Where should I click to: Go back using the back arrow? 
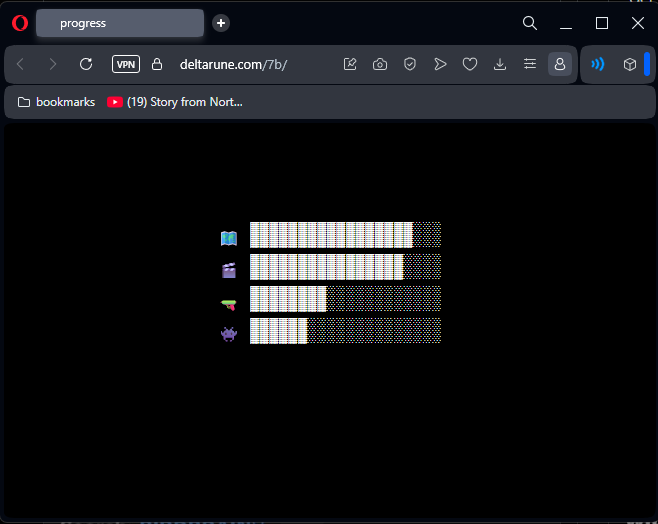pyautogui.click(x=20, y=64)
